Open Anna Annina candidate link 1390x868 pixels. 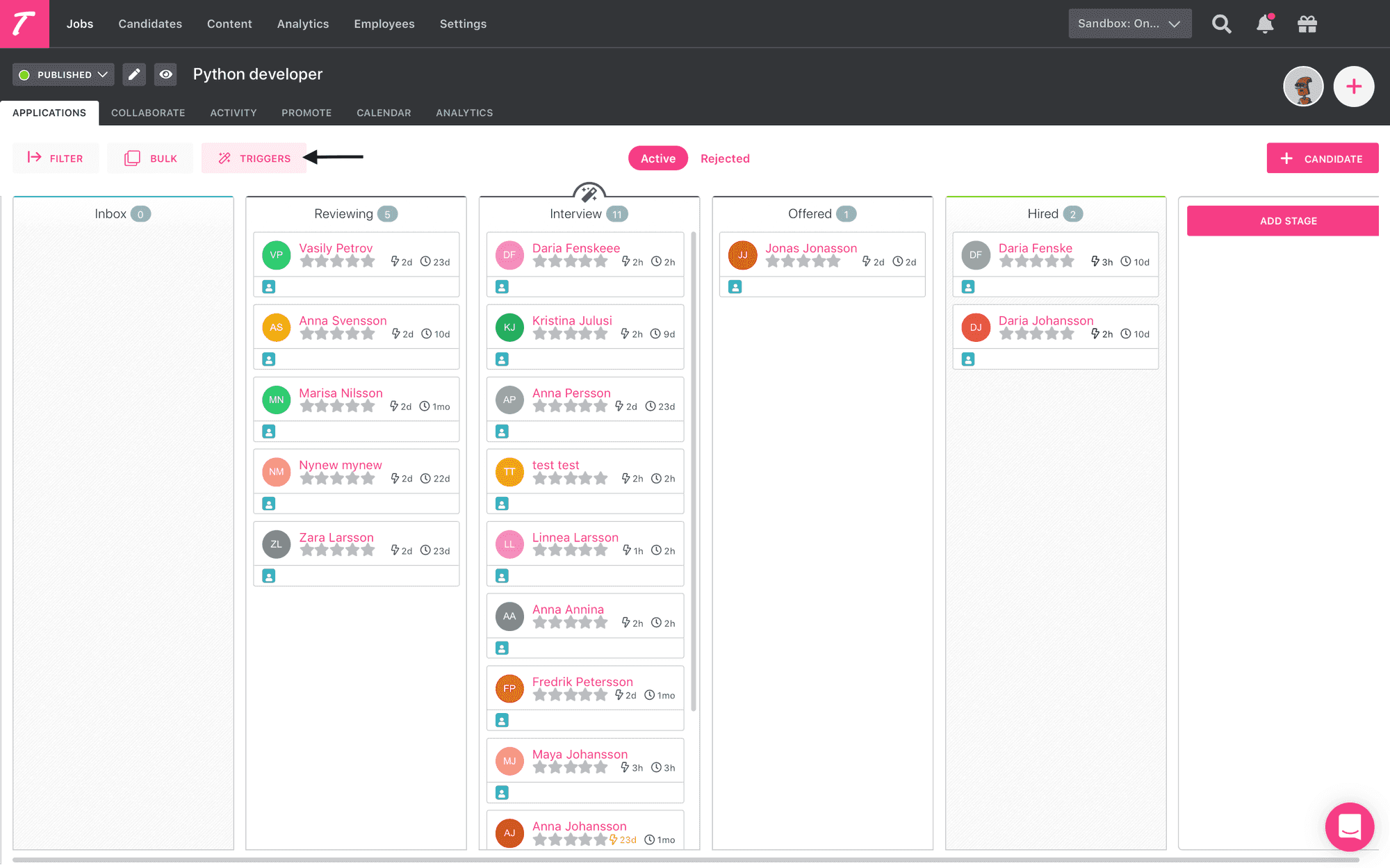point(568,609)
